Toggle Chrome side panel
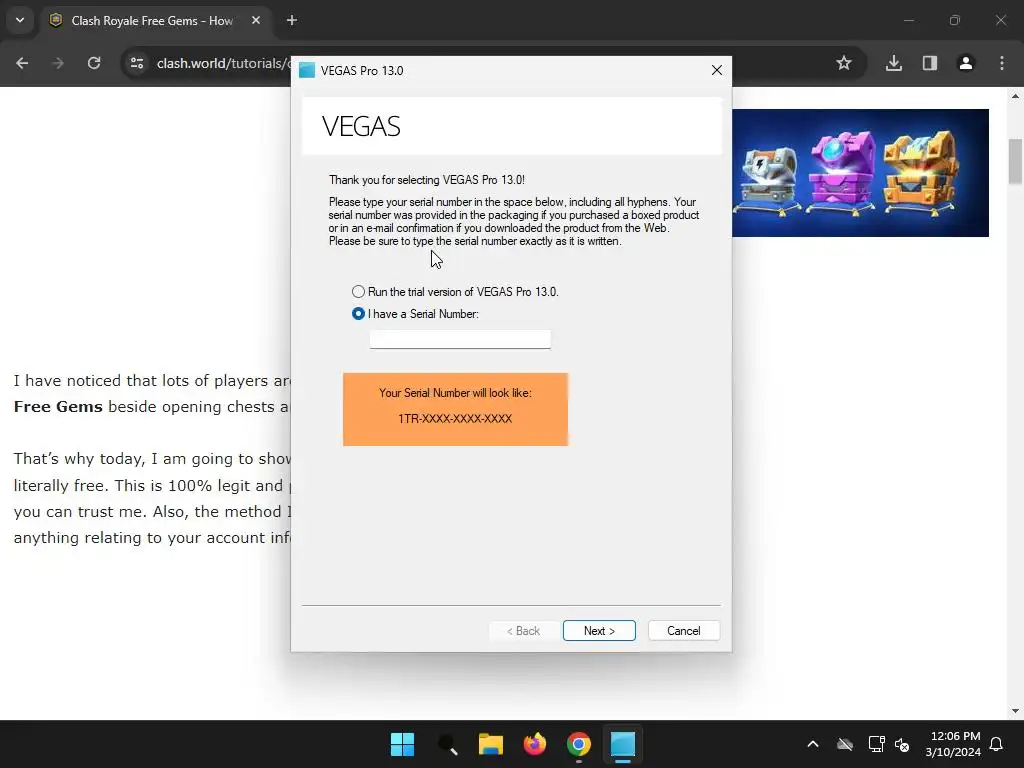Viewport: 1024px width, 768px height. 930,63
